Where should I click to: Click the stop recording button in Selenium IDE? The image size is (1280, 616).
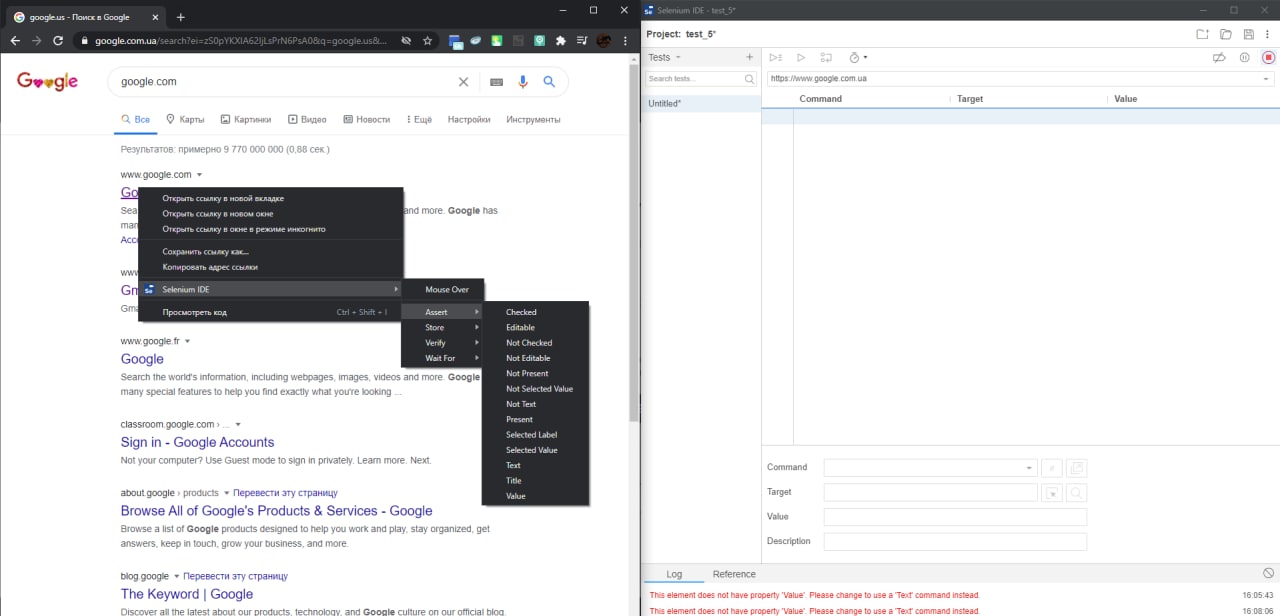(1268, 58)
